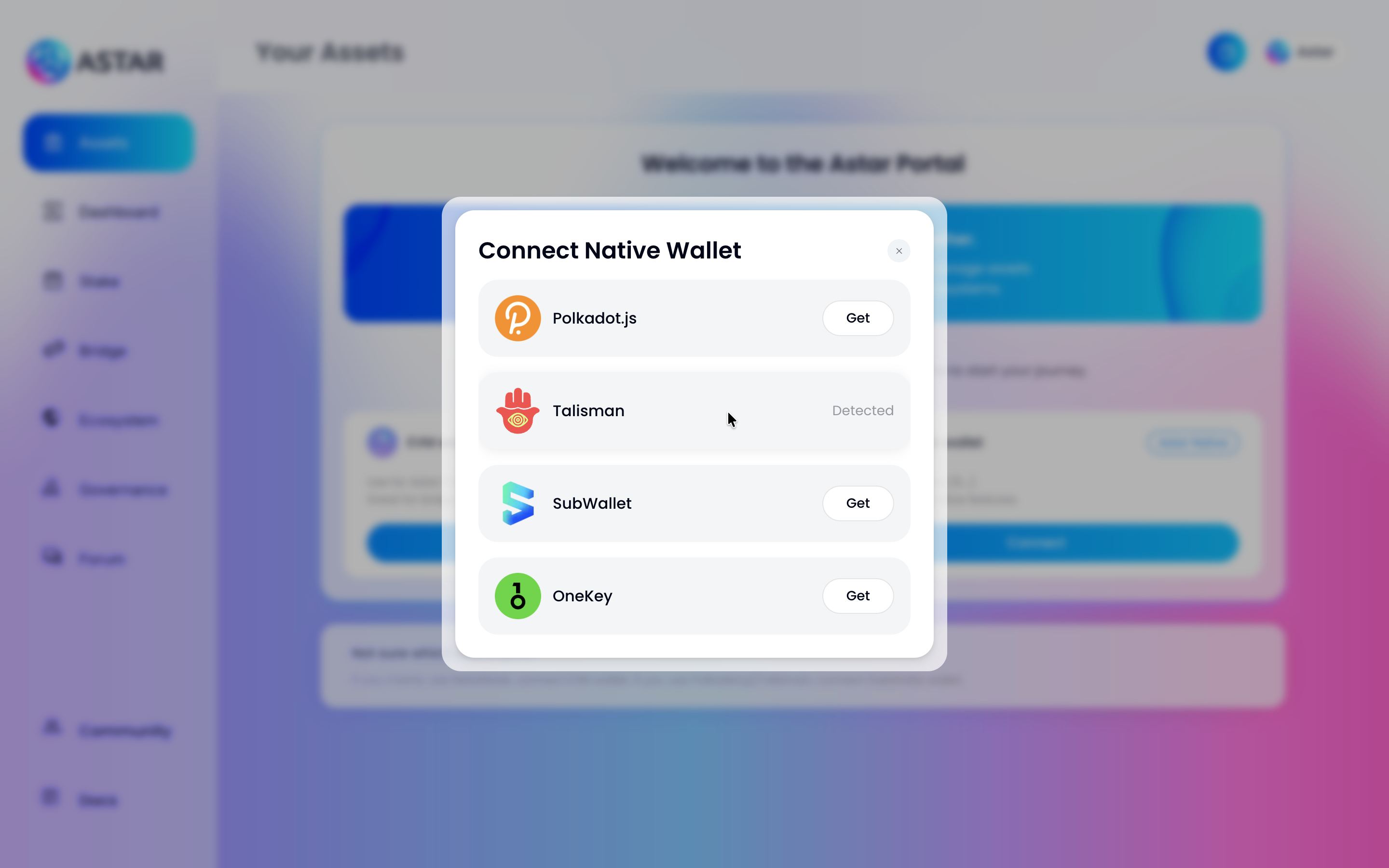Open the Astar network selector in header
This screenshot has height=868, width=1389.
[1300, 52]
